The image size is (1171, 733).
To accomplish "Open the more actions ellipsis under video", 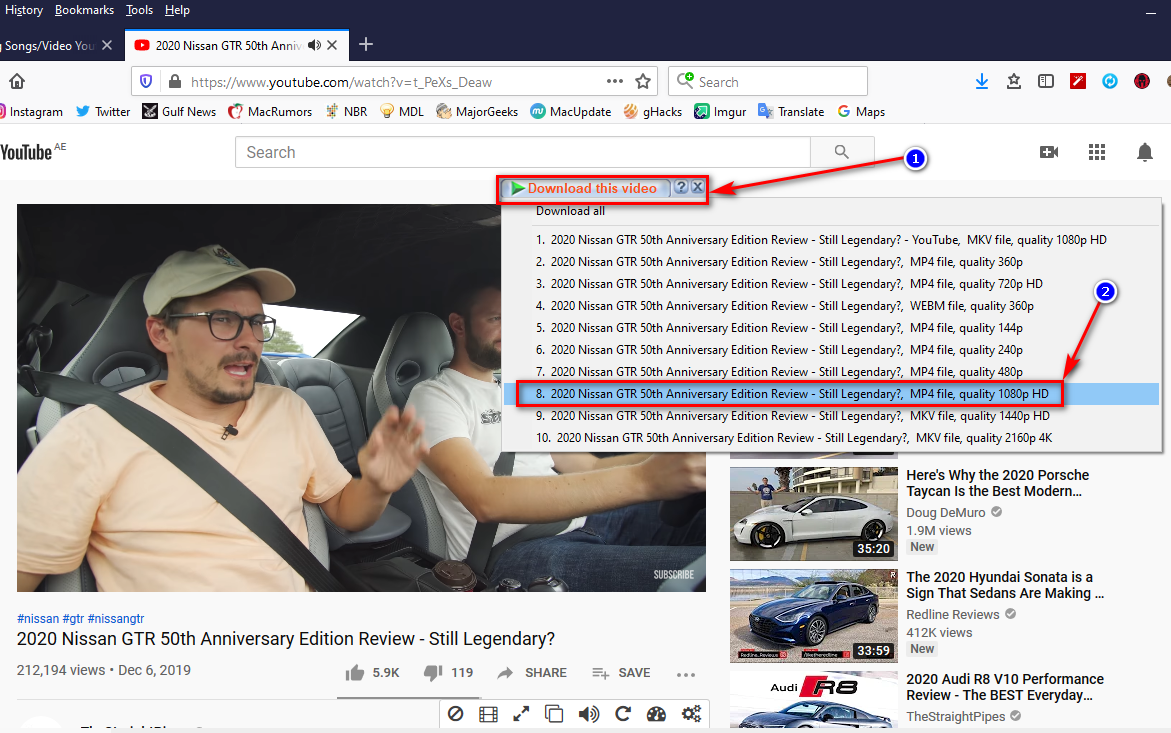I will (686, 674).
